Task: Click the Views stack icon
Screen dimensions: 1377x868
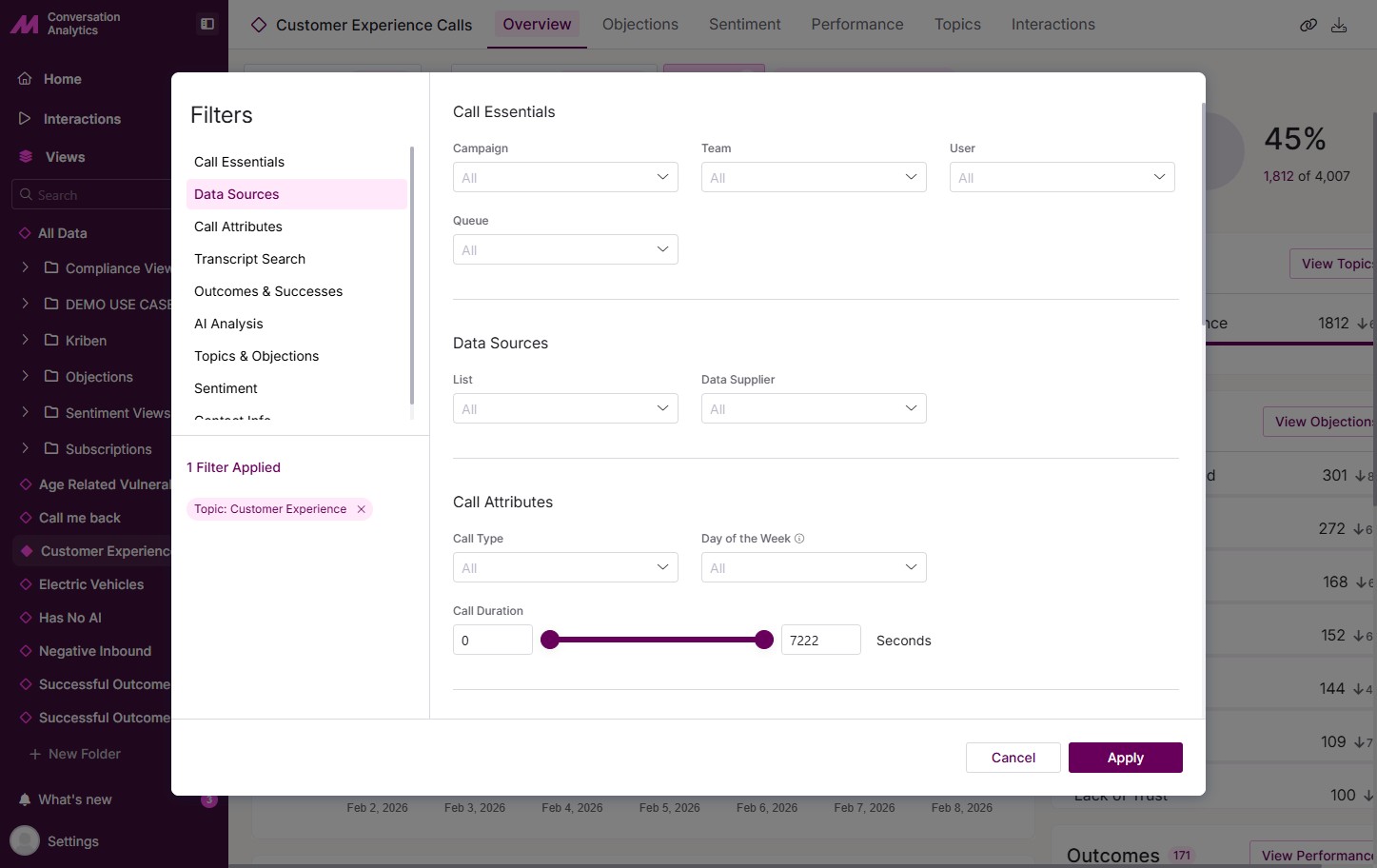Action: pos(26,157)
